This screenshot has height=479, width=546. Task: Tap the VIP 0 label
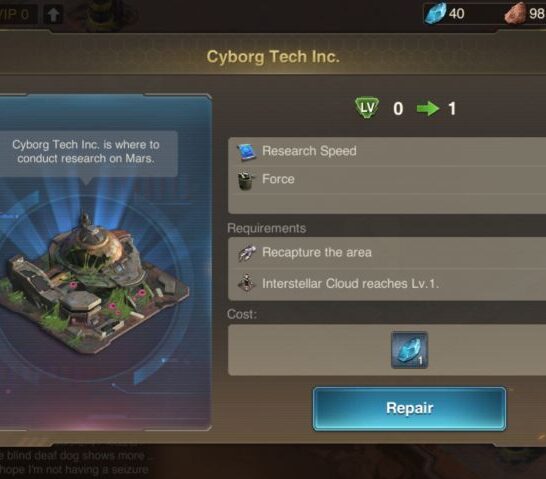coord(15,15)
